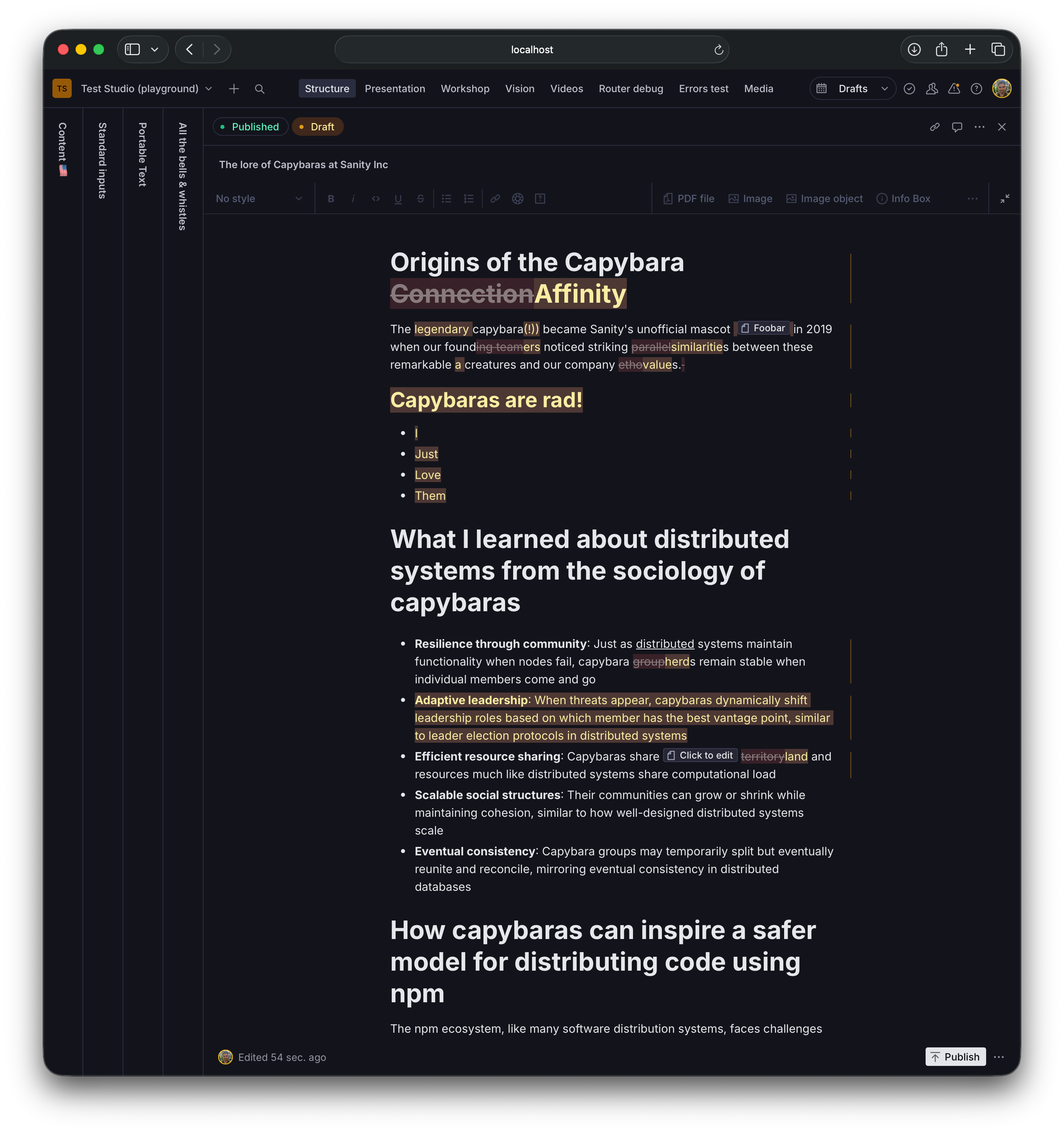
Task: Insert a bulleted list
Action: (x=446, y=198)
